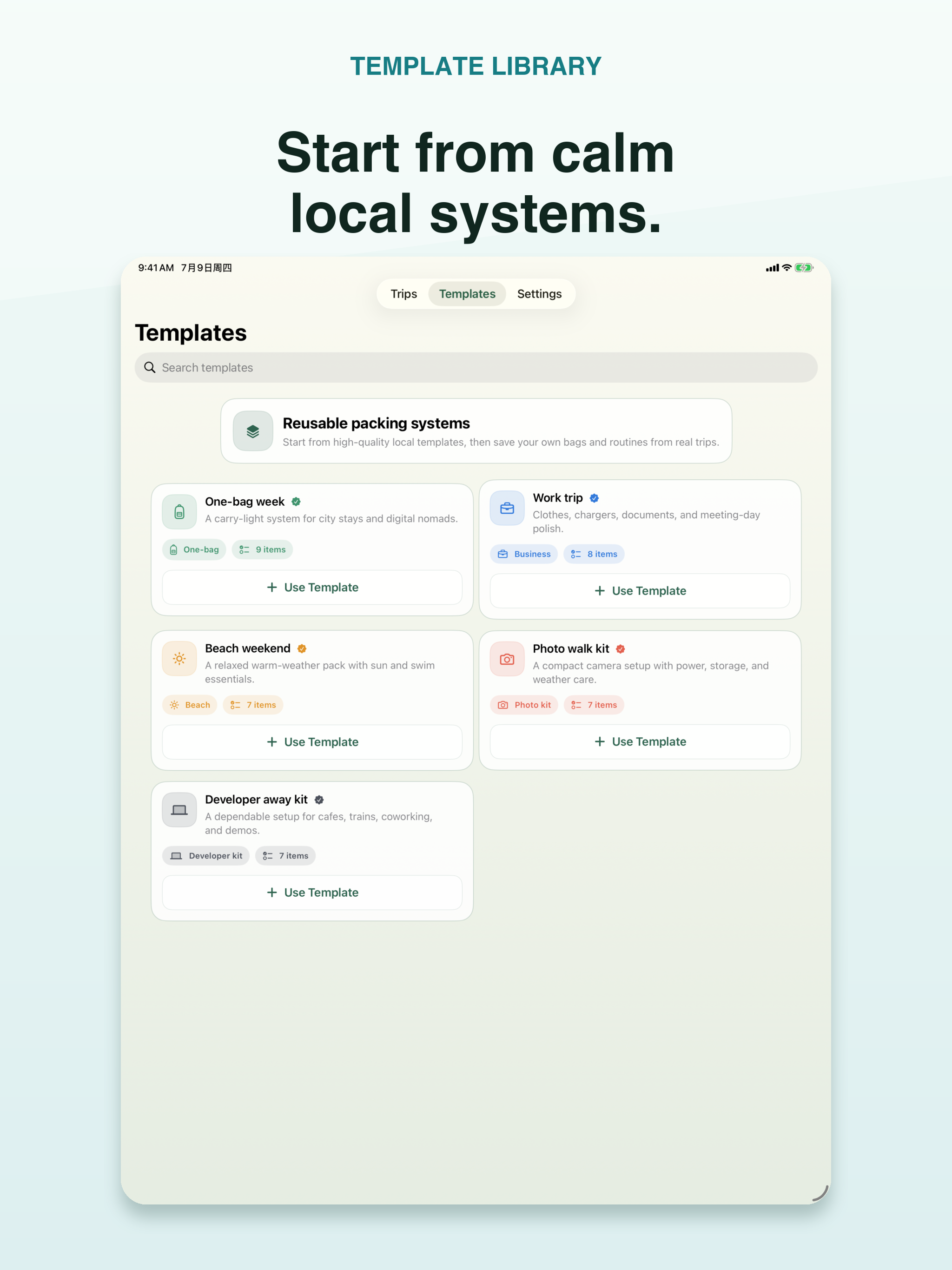Image resolution: width=952 pixels, height=1270 pixels.
Task: Click the 8 items tag
Action: click(594, 554)
